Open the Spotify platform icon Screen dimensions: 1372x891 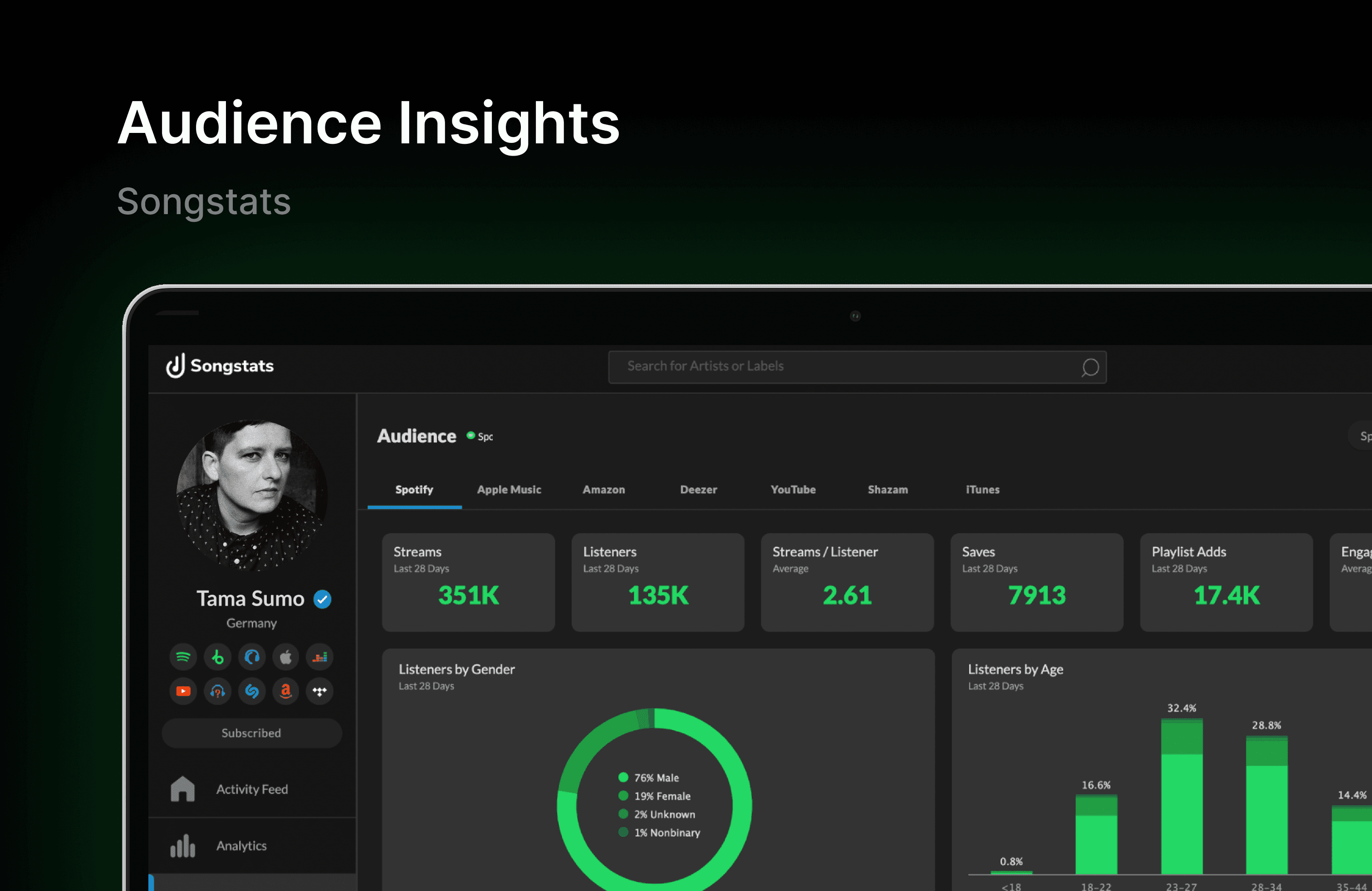click(183, 657)
